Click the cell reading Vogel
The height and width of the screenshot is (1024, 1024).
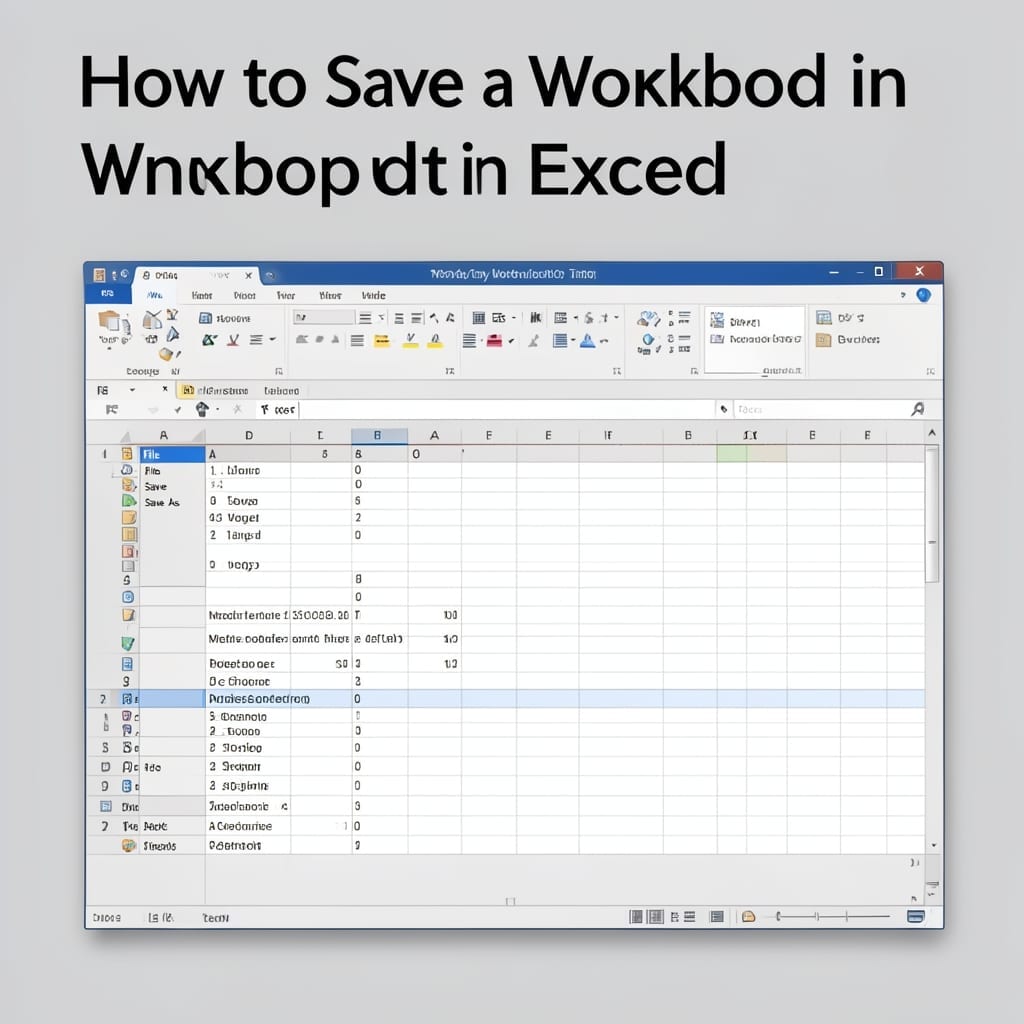[248, 518]
